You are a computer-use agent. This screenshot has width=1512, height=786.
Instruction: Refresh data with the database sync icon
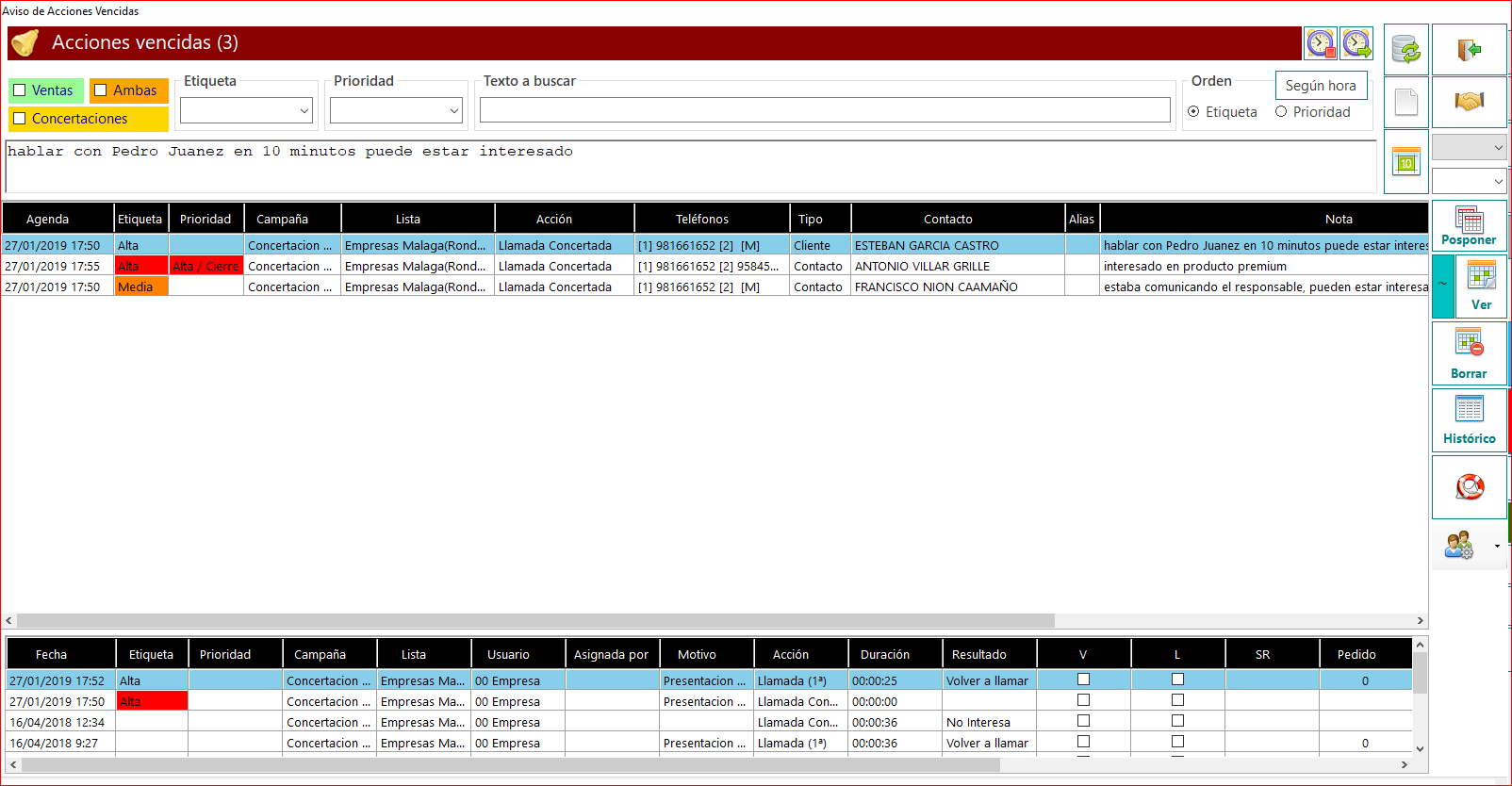(1405, 49)
